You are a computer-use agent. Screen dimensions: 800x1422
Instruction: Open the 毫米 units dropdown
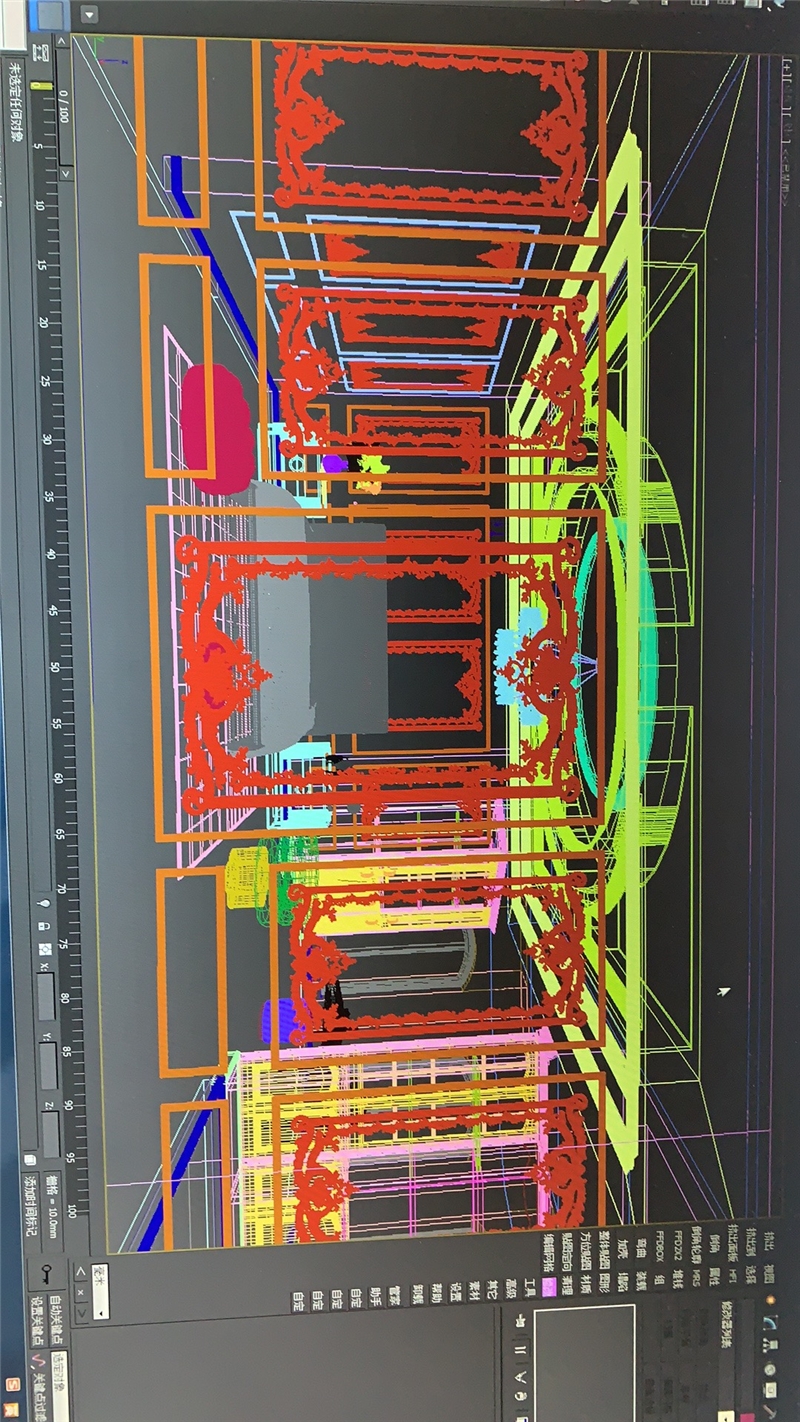[x=100, y=1290]
